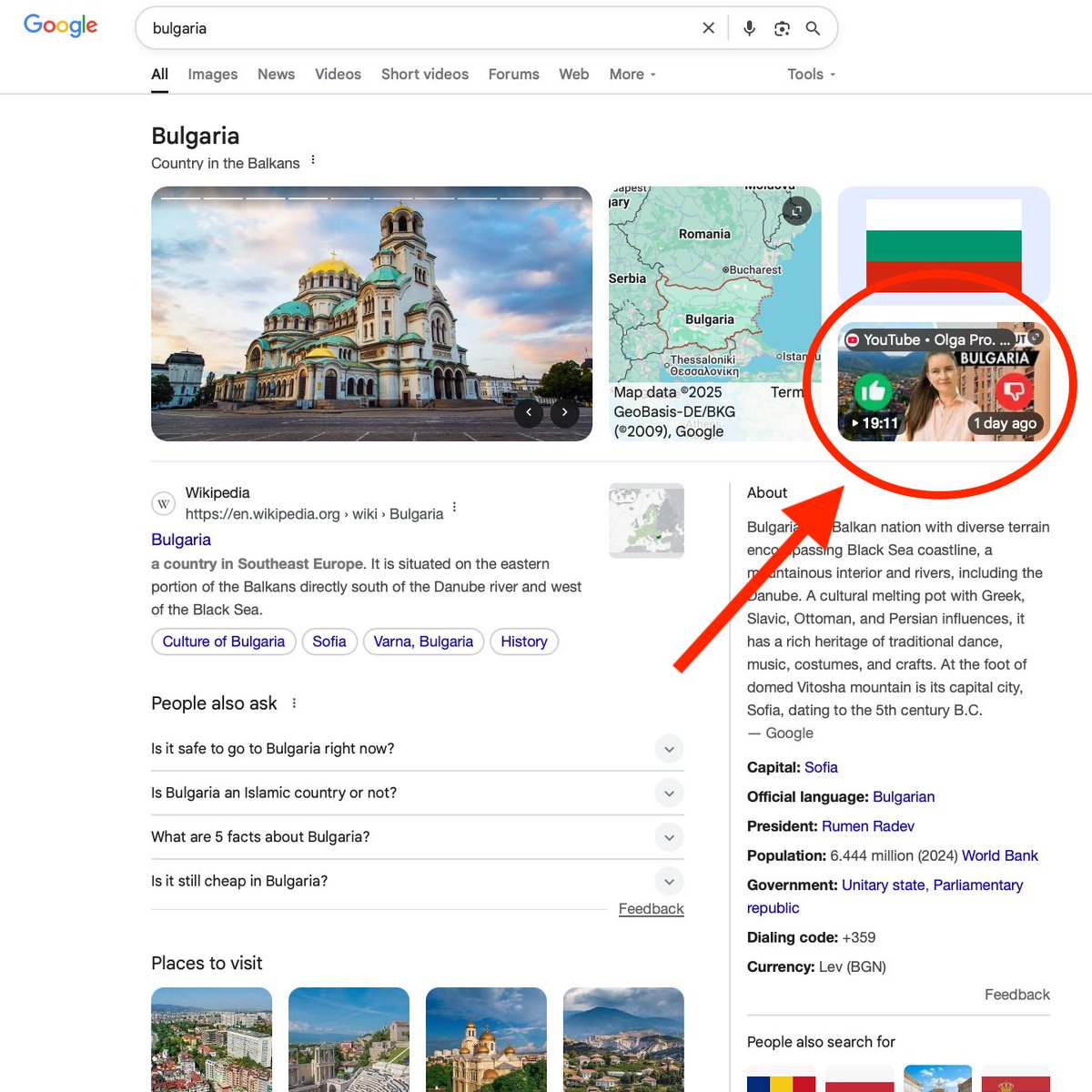Click Feedback in the About panel

click(x=1016, y=995)
